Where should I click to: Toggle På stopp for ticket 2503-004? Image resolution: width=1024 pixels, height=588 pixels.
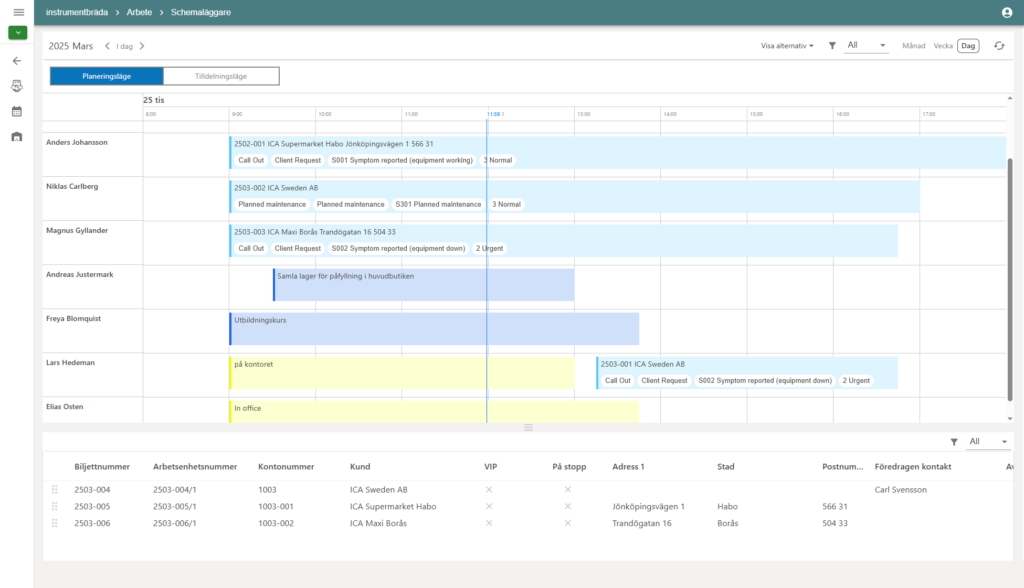[x=568, y=489]
